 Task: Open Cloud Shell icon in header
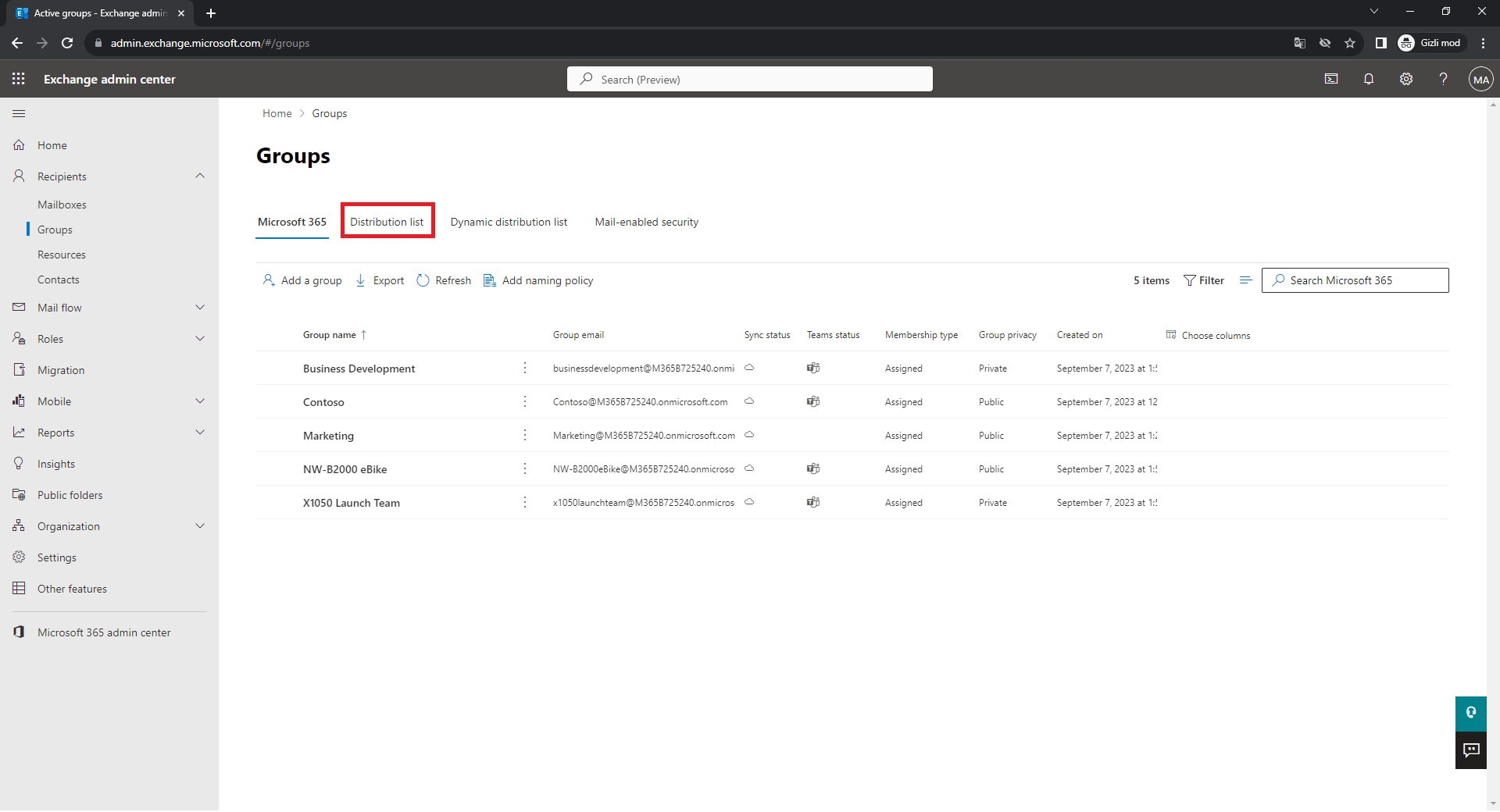(x=1331, y=79)
